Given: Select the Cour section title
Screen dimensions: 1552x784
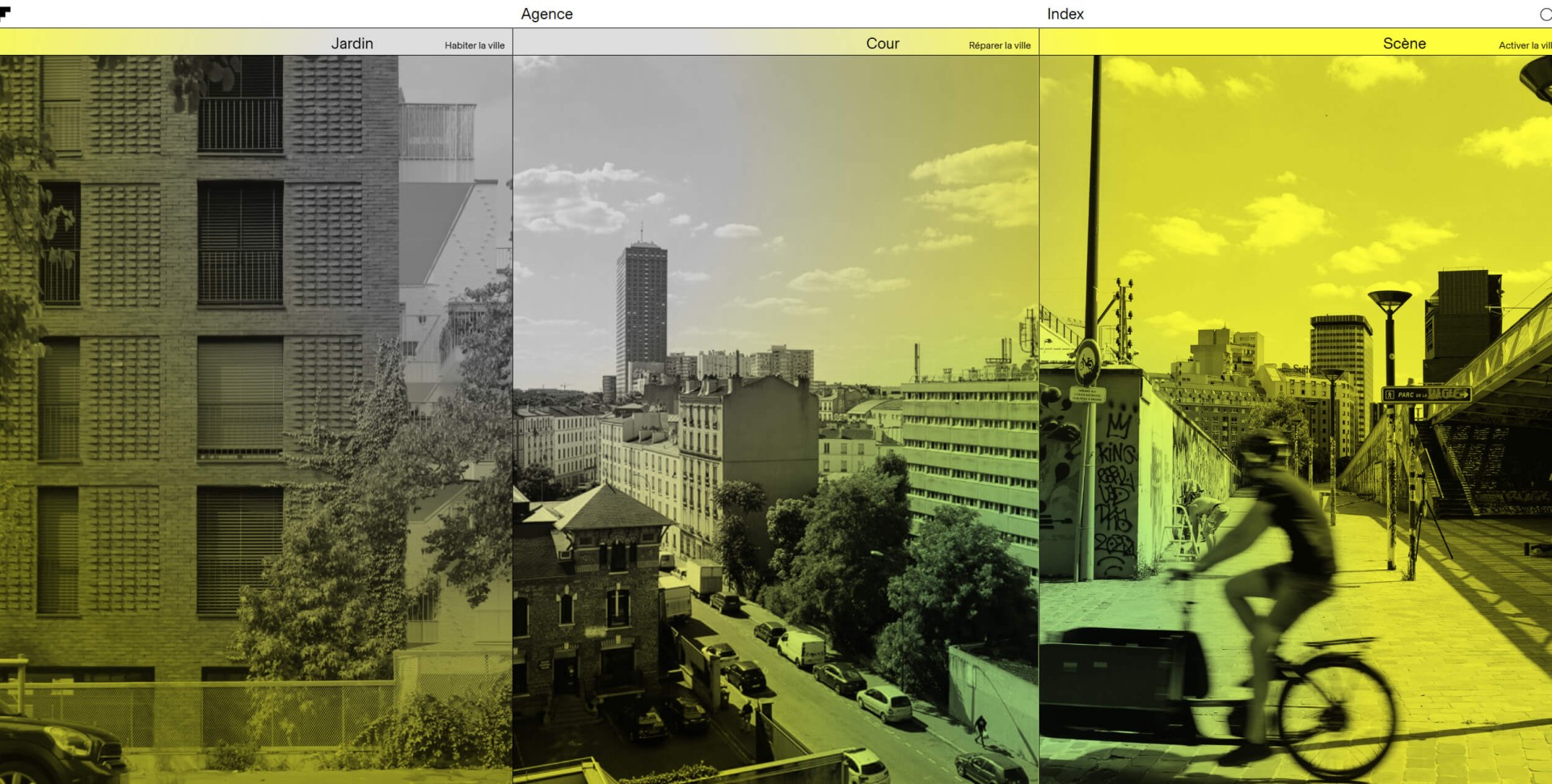Looking at the screenshot, I should (882, 44).
